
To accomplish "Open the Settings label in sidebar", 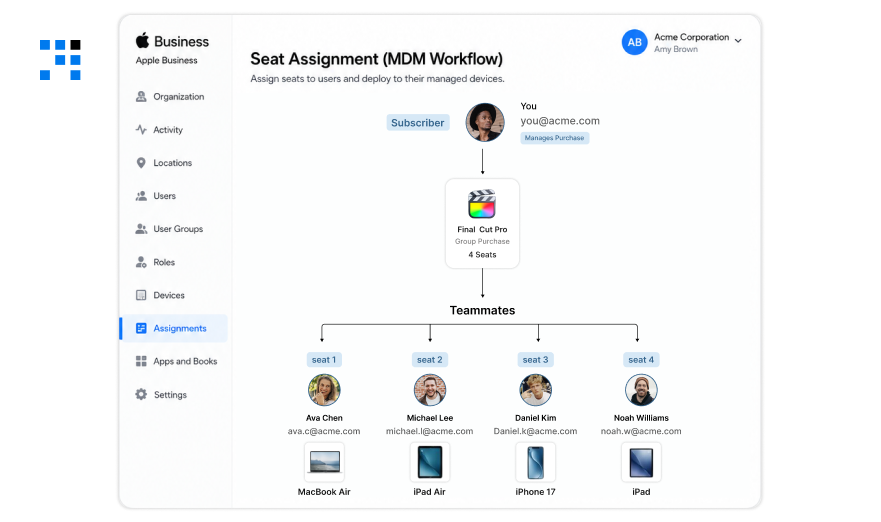I will tap(170, 394).
